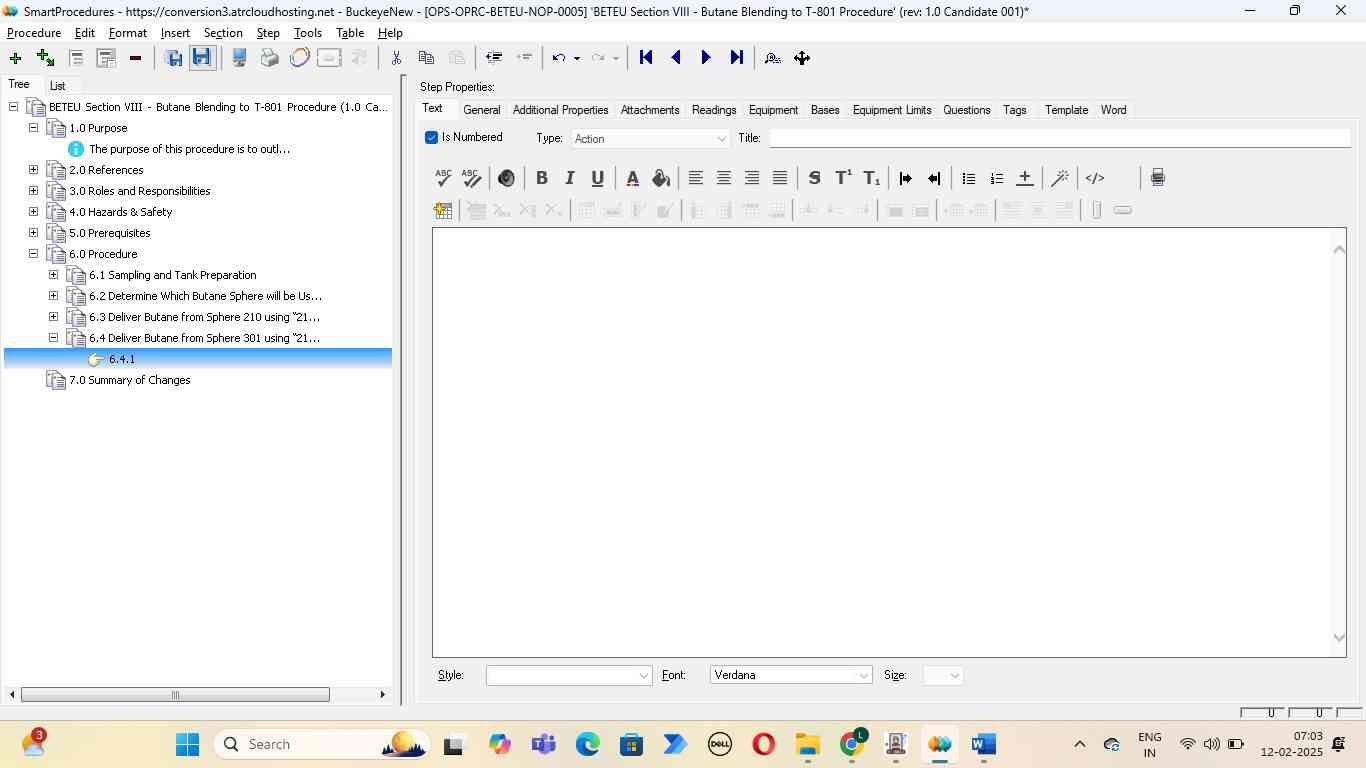Switch to the General tab
1366x768 pixels.
(x=481, y=110)
